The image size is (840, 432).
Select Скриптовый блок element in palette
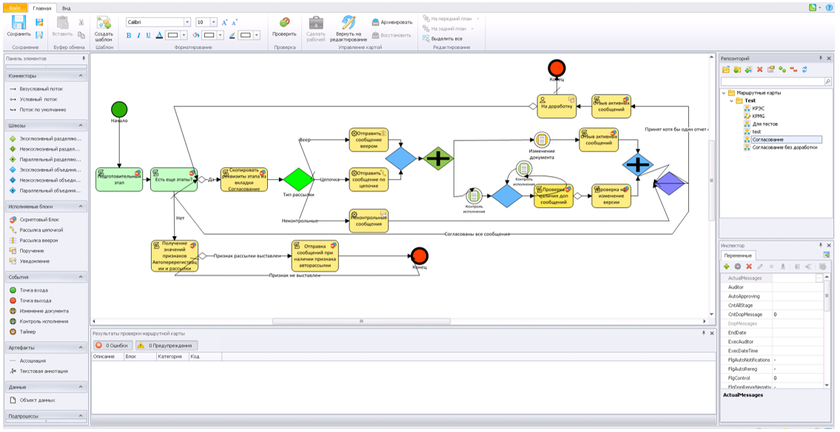coord(40,218)
